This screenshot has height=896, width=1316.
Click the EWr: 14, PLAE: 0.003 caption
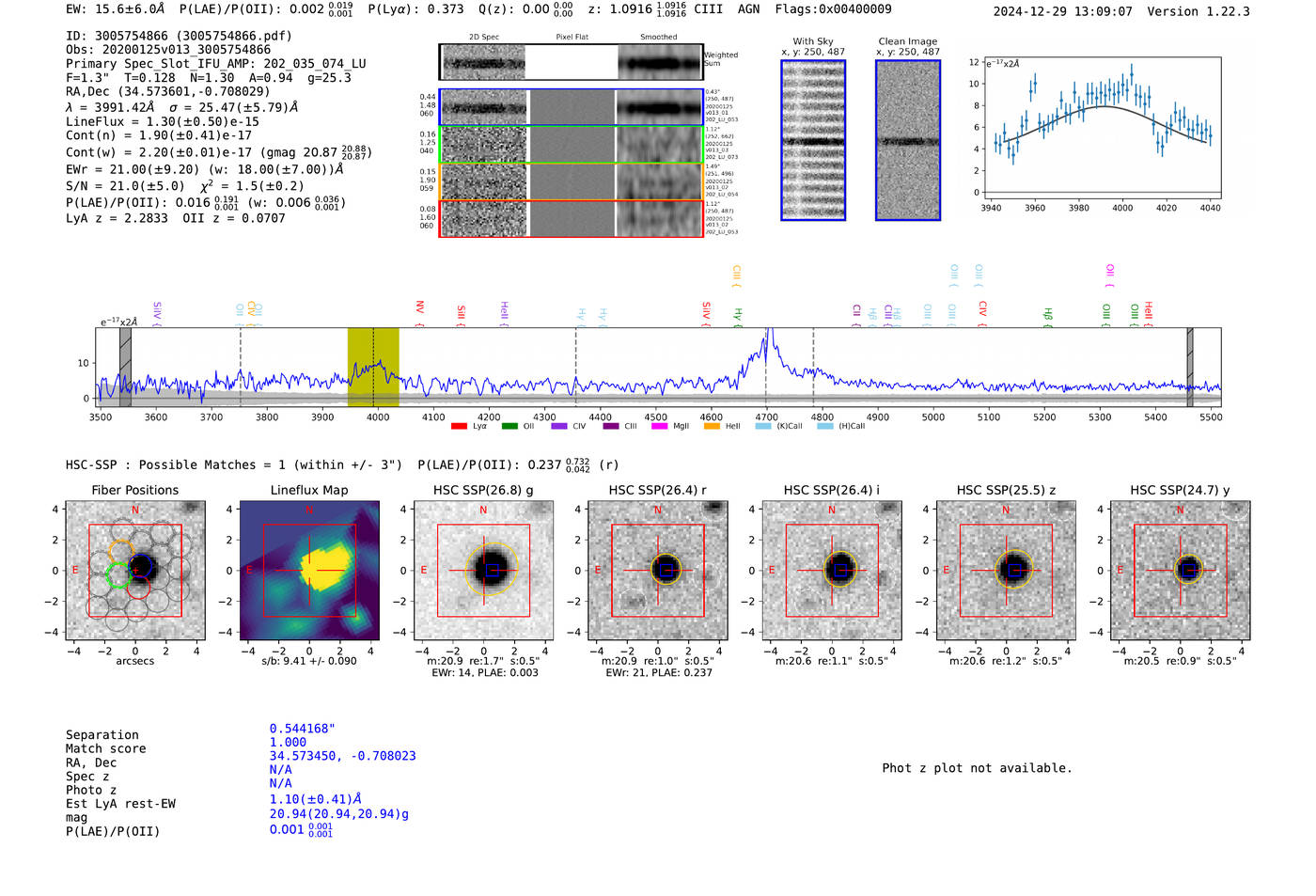pos(485,673)
